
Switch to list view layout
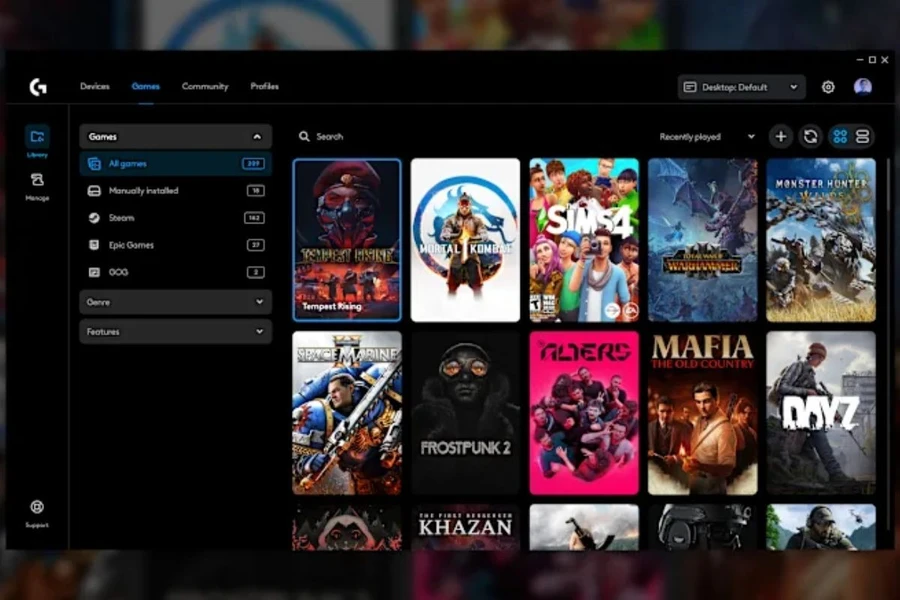862,137
